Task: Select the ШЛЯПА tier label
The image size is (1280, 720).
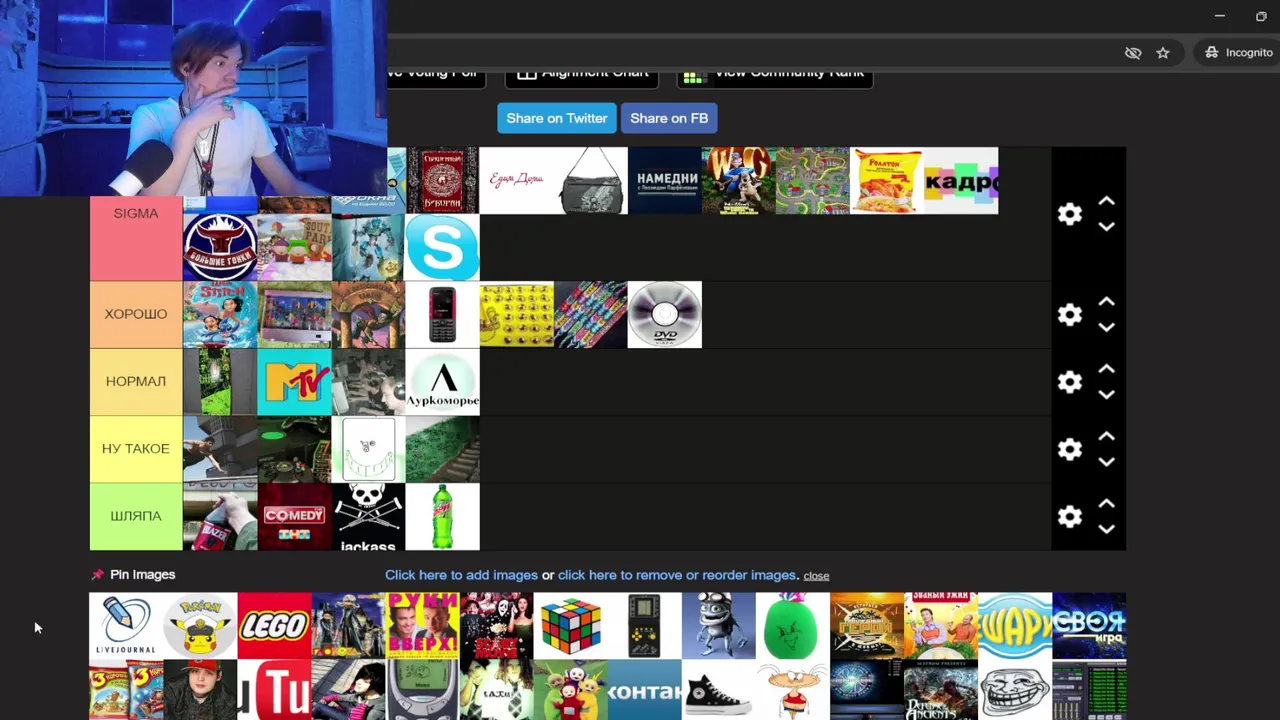Action: click(x=136, y=516)
